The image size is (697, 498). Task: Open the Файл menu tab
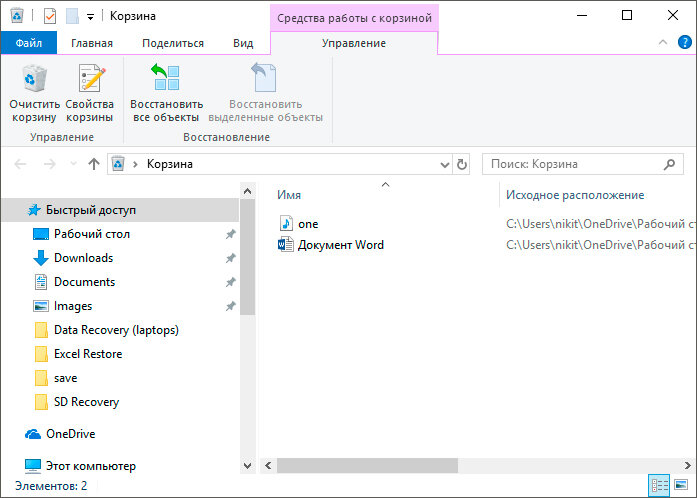pos(29,43)
